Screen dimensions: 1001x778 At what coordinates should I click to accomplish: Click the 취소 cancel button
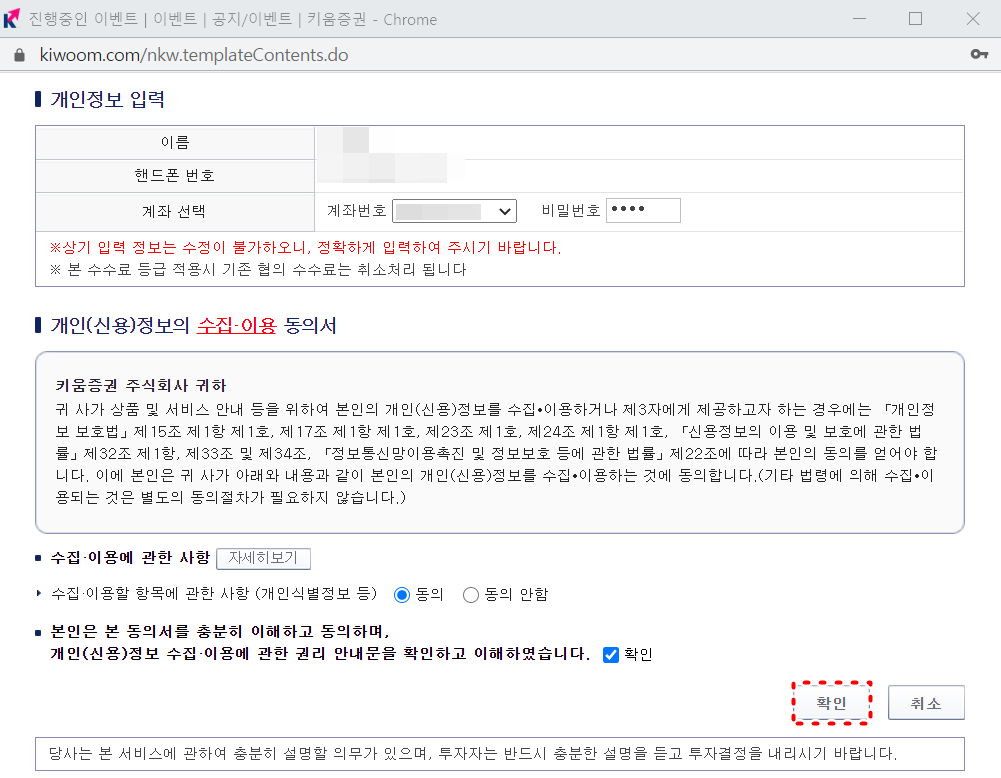tap(926, 703)
